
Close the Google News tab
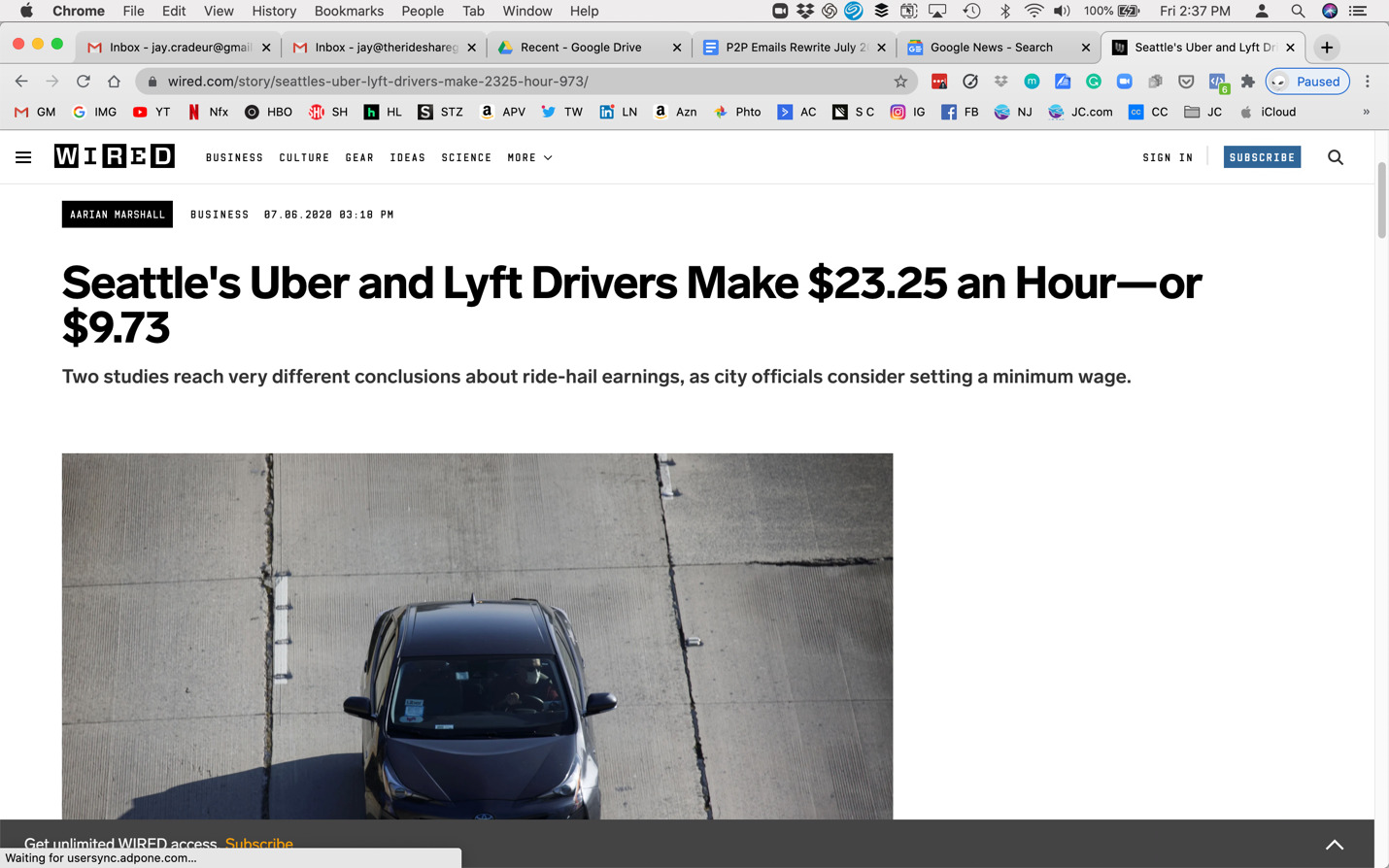tap(1086, 48)
